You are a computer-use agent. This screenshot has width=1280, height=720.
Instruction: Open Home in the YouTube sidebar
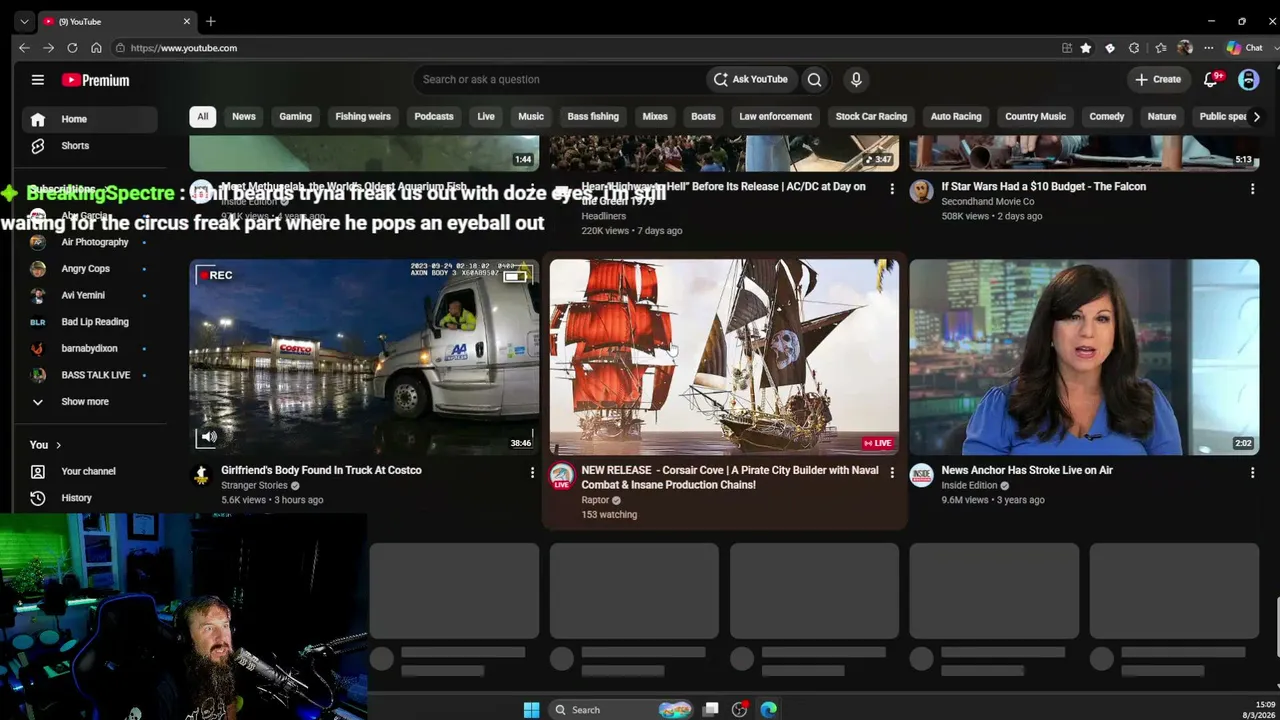(x=89, y=119)
